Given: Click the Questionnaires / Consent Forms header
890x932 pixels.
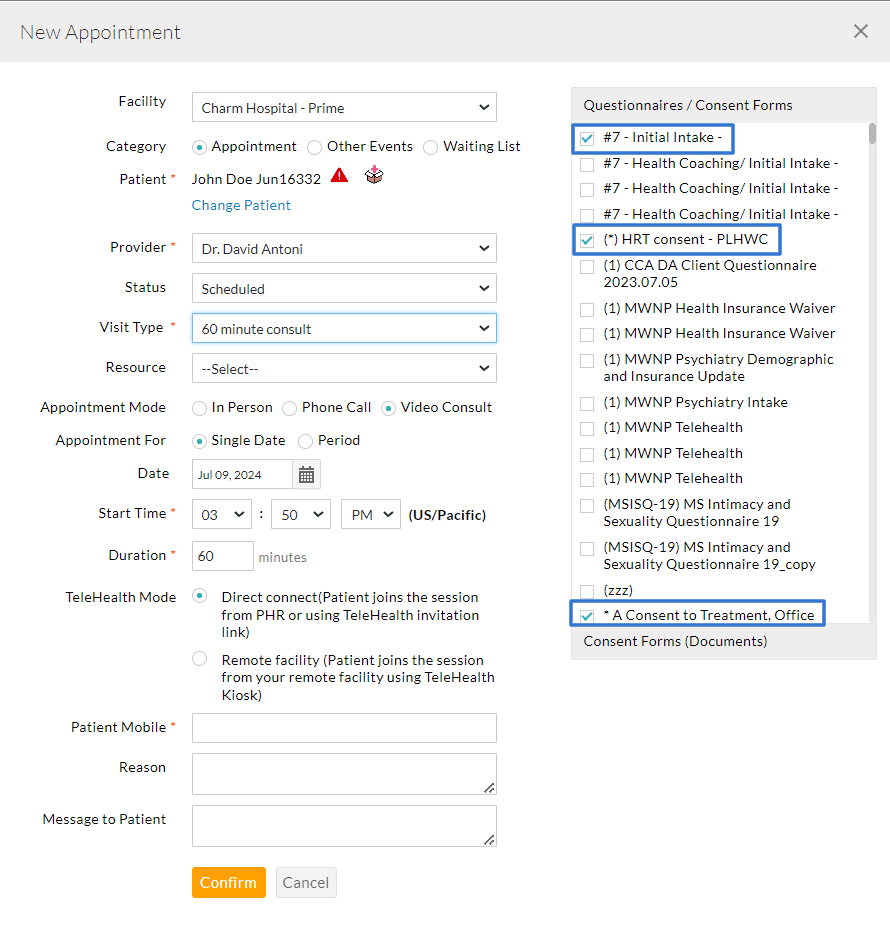Looking at the screenshot, I should click(688, 105).
